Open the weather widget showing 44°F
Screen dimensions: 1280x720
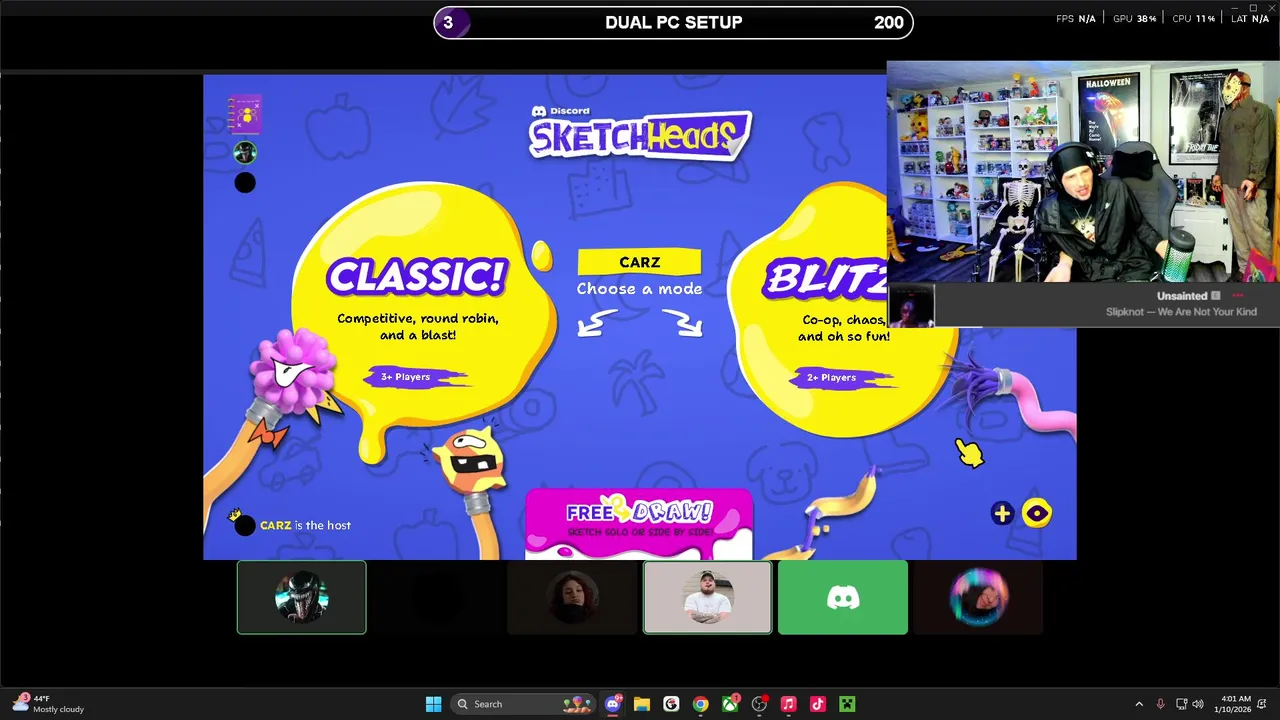(47, 704)
